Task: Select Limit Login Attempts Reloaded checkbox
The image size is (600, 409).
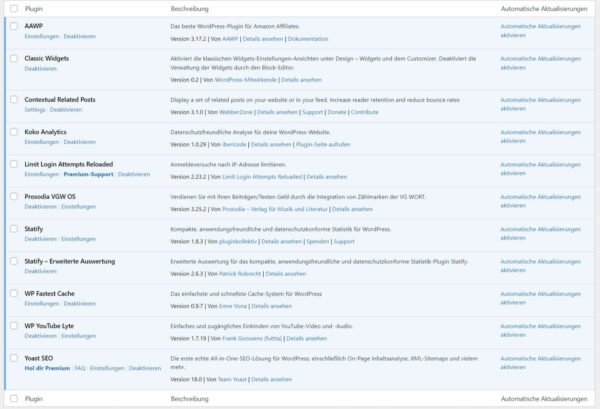Action: tap(14, 164)
